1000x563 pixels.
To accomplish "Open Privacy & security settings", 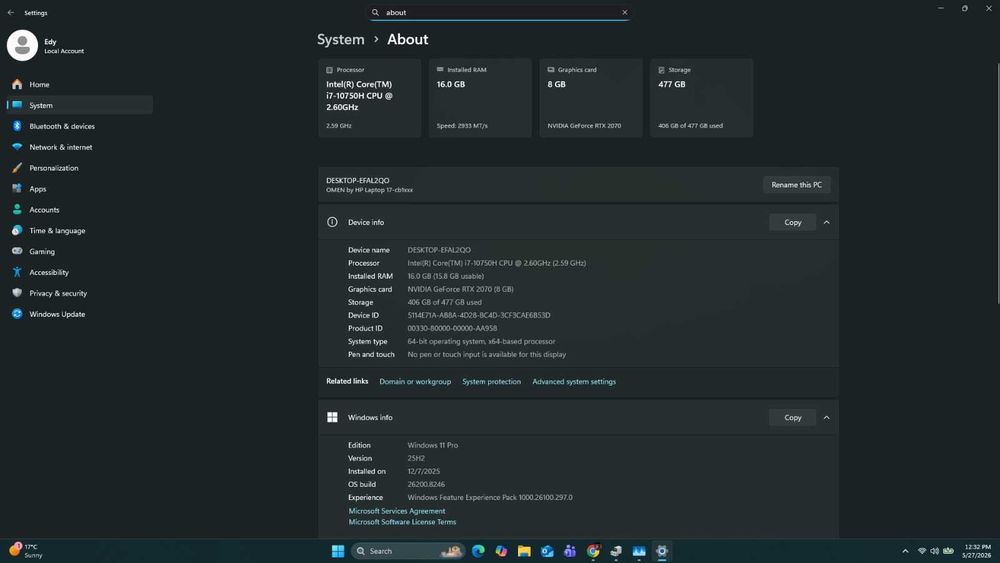I will coord(80,293).
